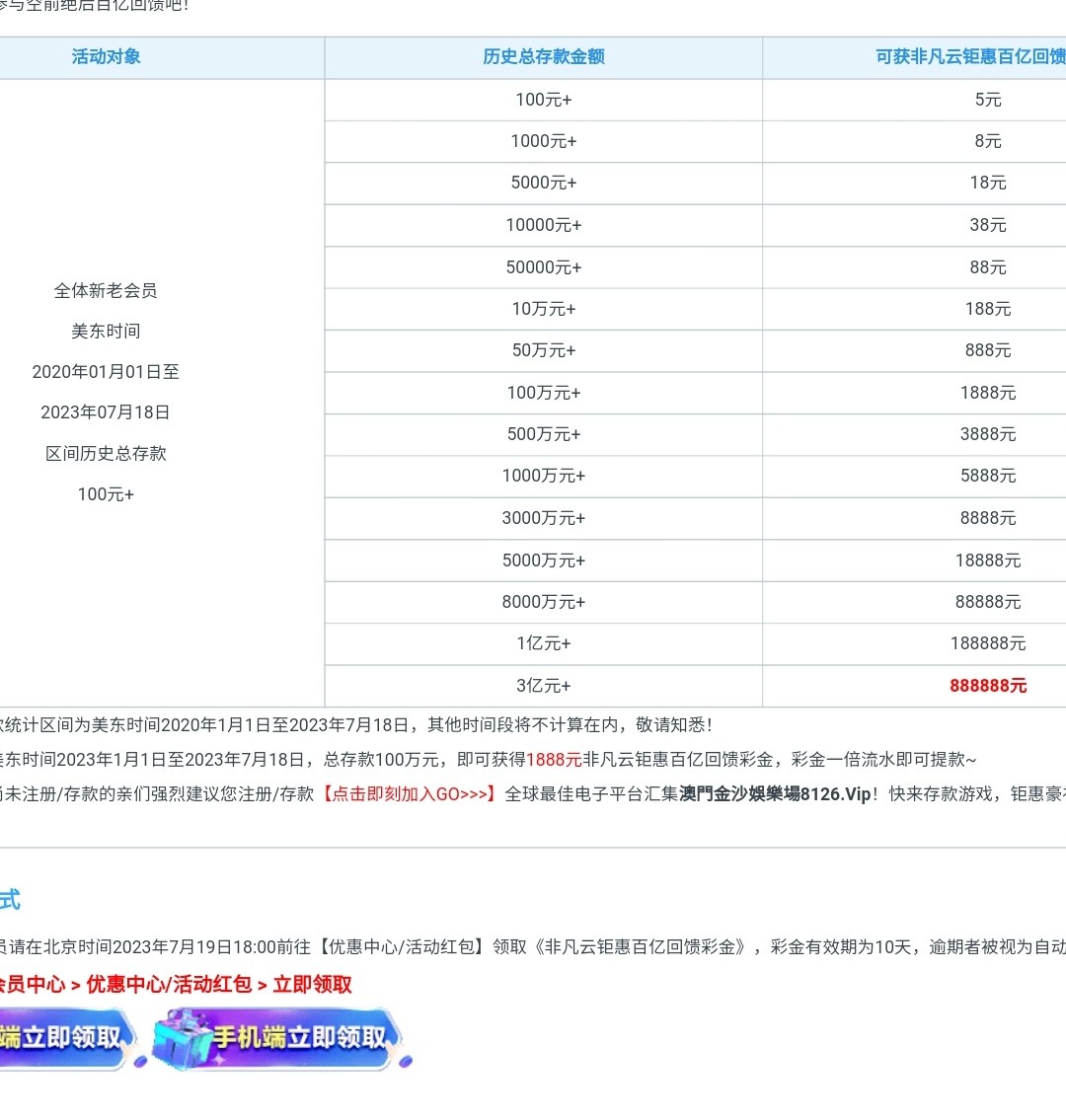Click the bold 澳門金沙娛樂場8126.Vip text
The width and height of the screenshot is (1066, 1120).
tap(775, 794)
